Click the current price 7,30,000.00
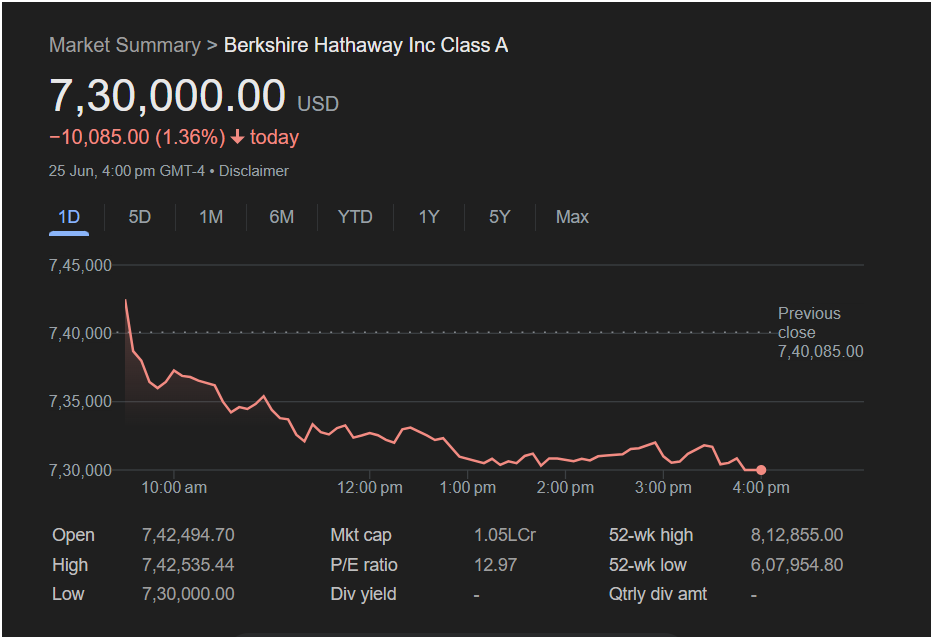933x639 pixels. pos(168,95)
